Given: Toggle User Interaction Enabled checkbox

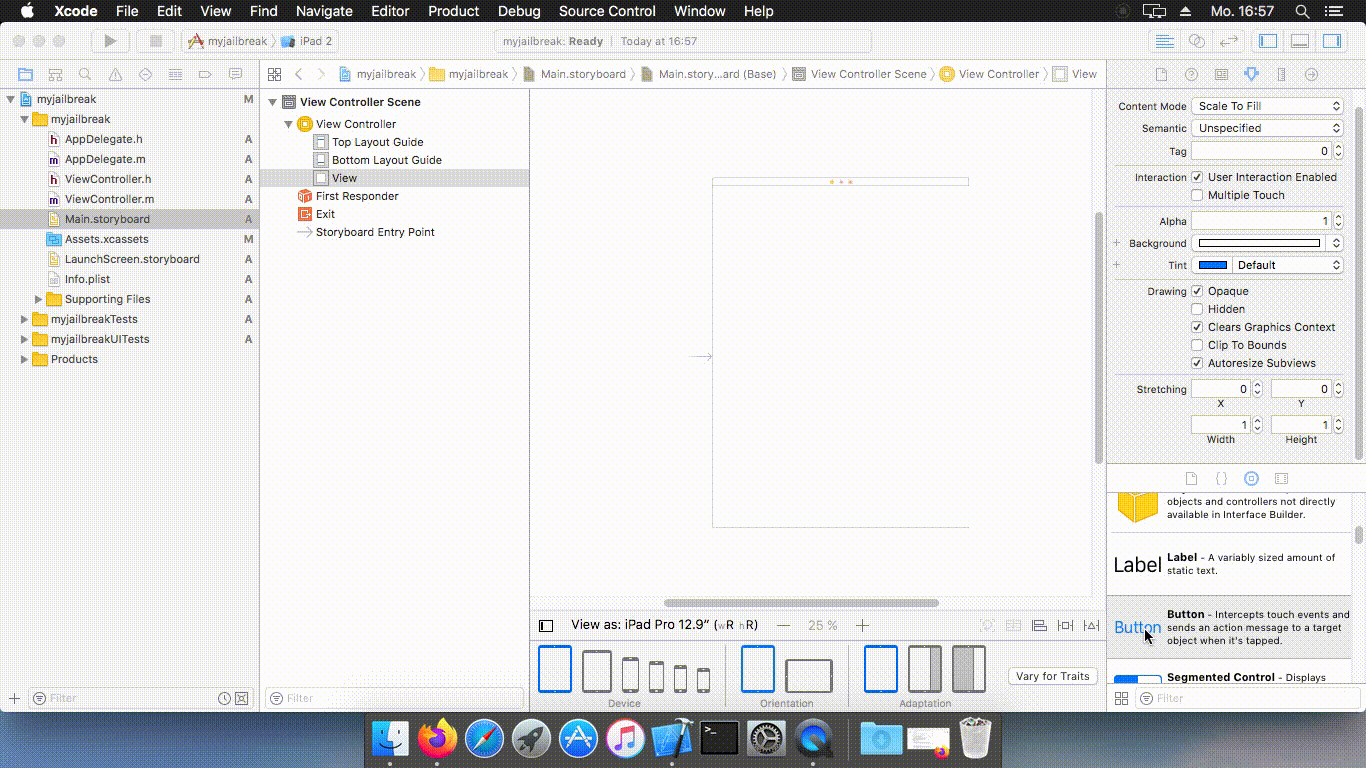Looking at the screenshot, I should [x=1197, y=177].
